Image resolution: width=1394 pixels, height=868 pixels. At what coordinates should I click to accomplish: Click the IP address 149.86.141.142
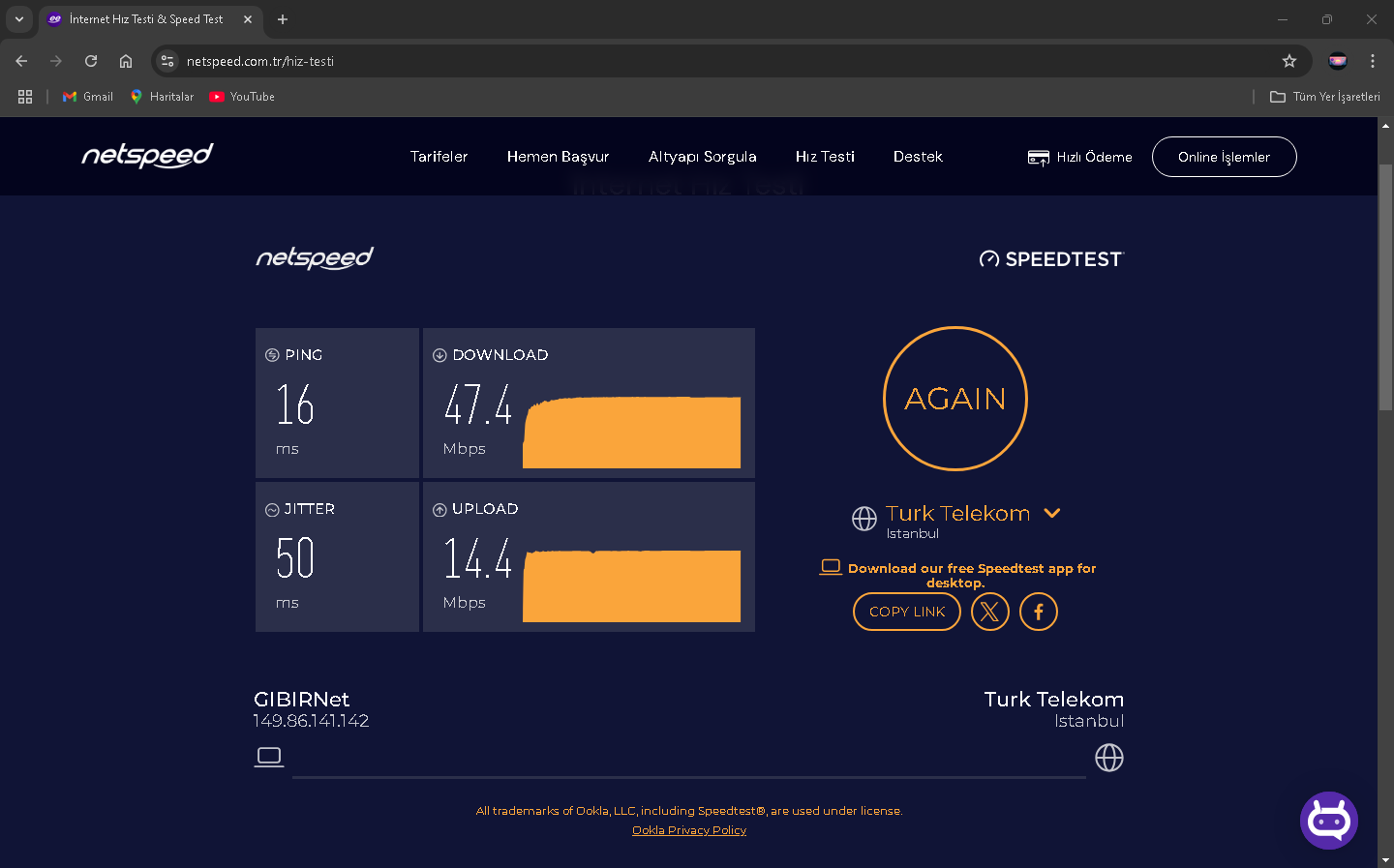click(311, 721)
